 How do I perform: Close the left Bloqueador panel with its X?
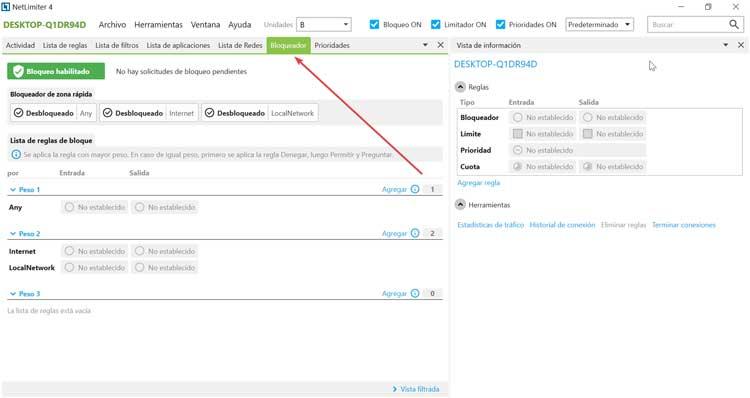click(441, 45)
